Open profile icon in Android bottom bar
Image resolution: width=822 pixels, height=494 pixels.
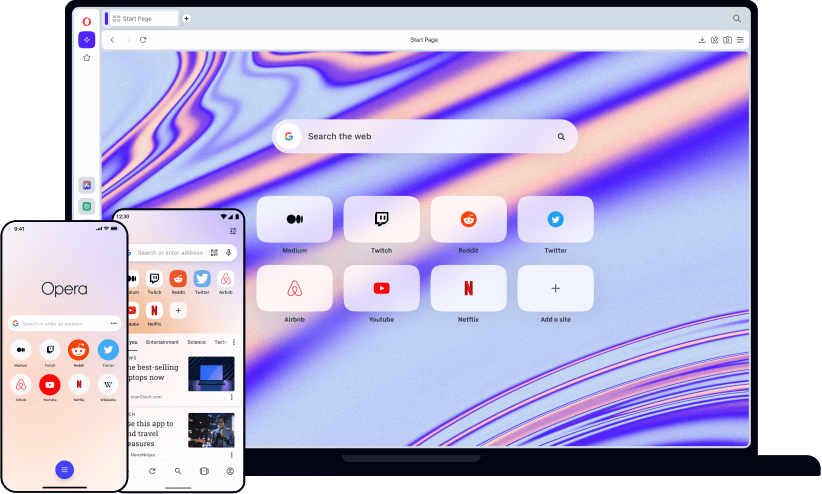(x=230, y=471)
